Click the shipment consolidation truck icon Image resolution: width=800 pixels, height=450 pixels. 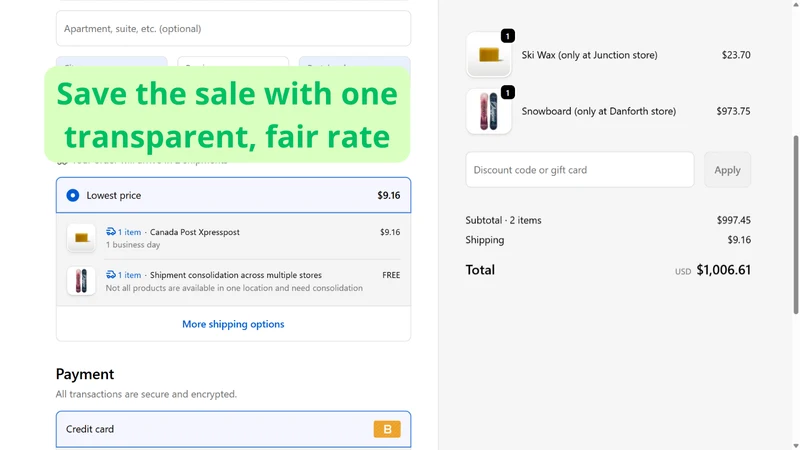point(111,274)
